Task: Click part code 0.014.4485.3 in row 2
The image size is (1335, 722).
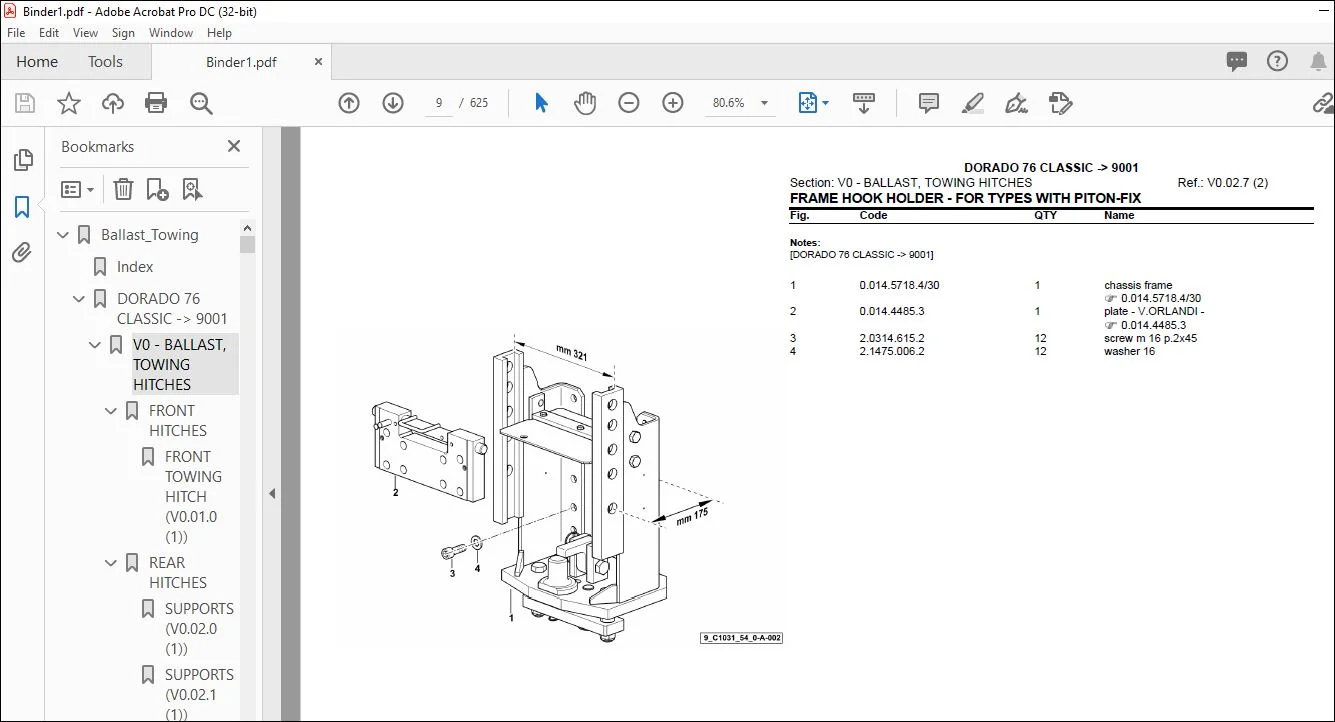Action: (892, 312)
